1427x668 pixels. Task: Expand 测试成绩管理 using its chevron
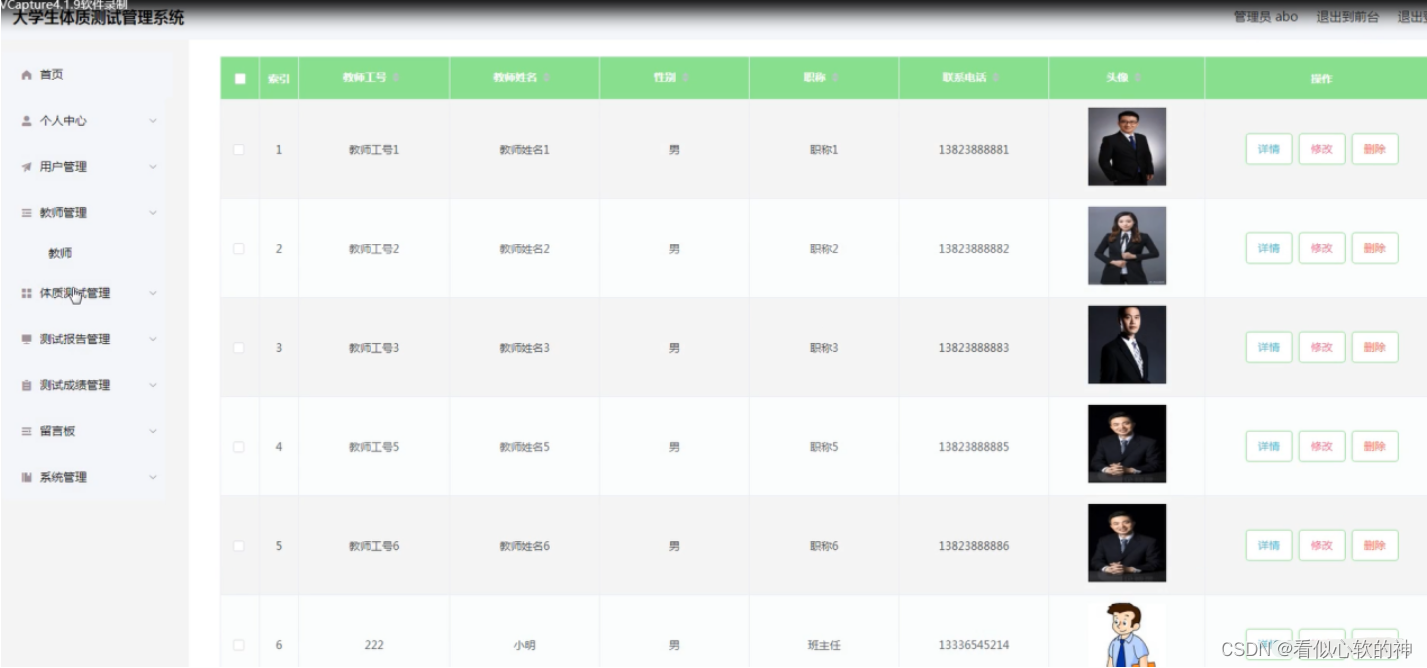pyautogui.click(x=153, y=385)
